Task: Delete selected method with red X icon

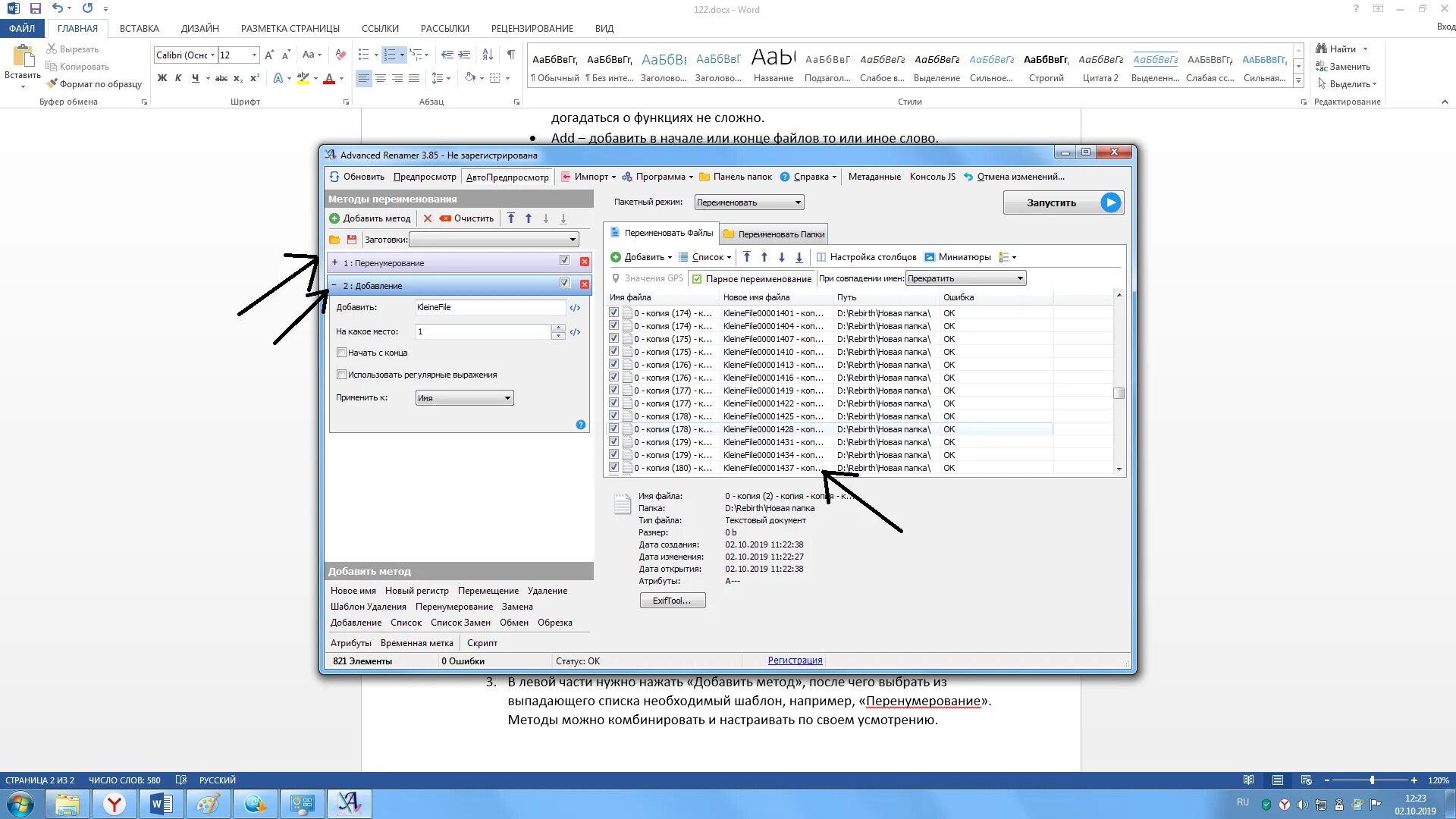Action: tap(428, 218)
